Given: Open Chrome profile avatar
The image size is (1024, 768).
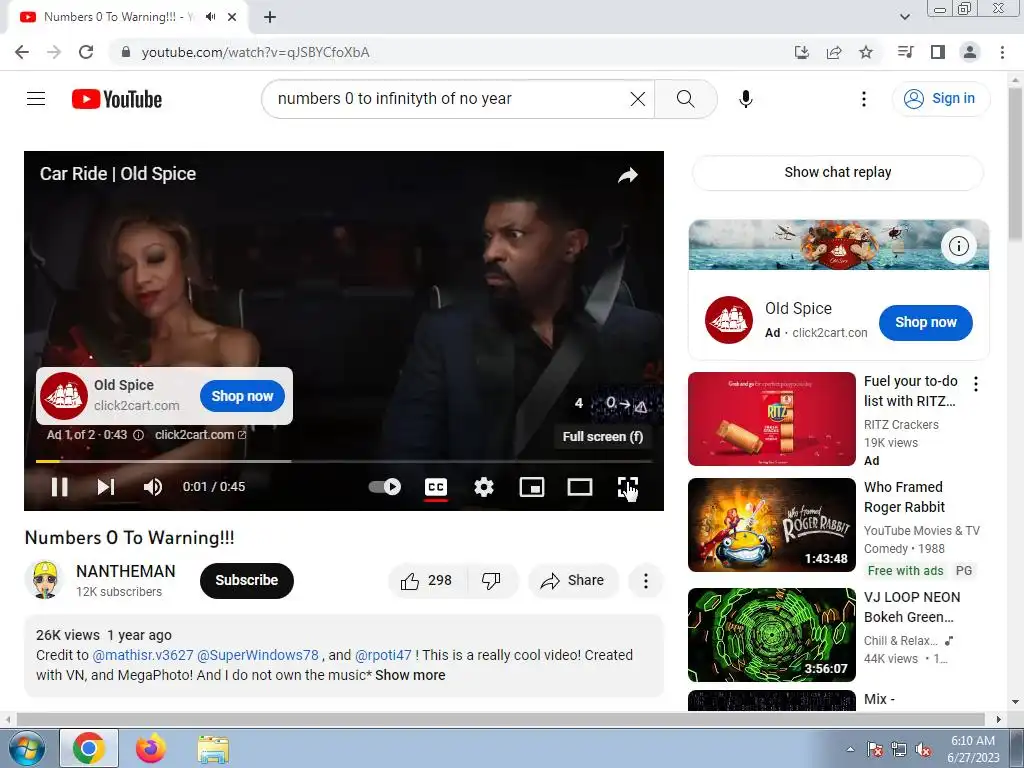Looking at the screenshot, I should coord(970,52).
